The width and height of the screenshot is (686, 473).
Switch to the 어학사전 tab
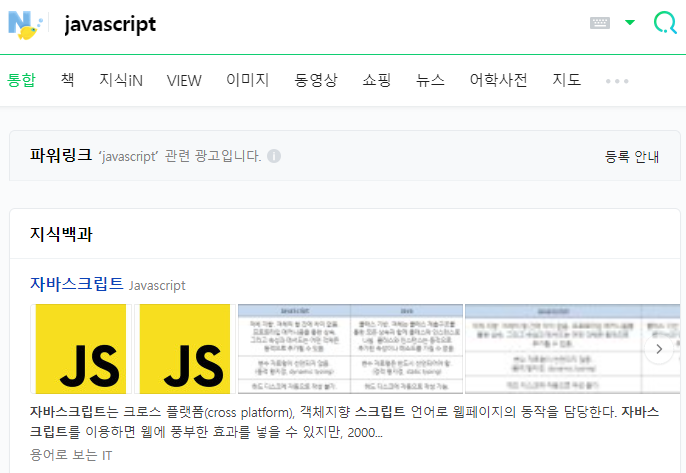pos(498,80)
